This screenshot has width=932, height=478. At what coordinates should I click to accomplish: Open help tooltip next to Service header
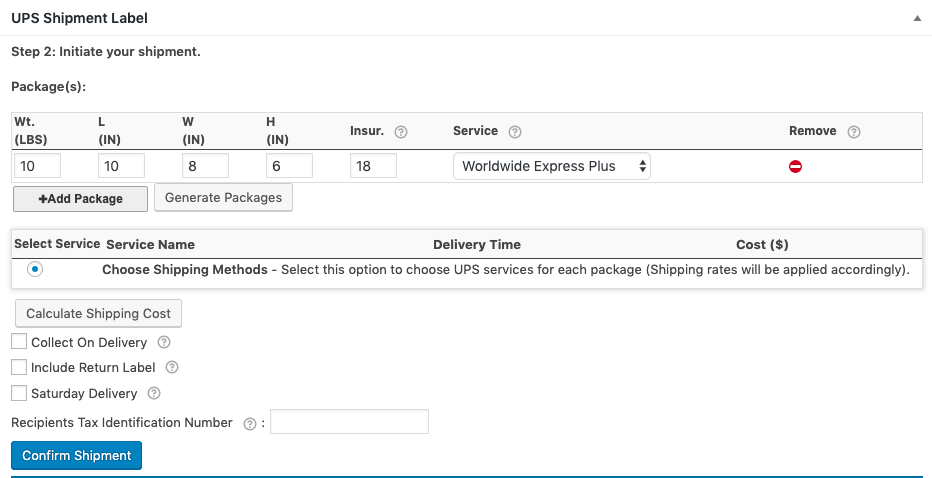(x=515, y=132)
